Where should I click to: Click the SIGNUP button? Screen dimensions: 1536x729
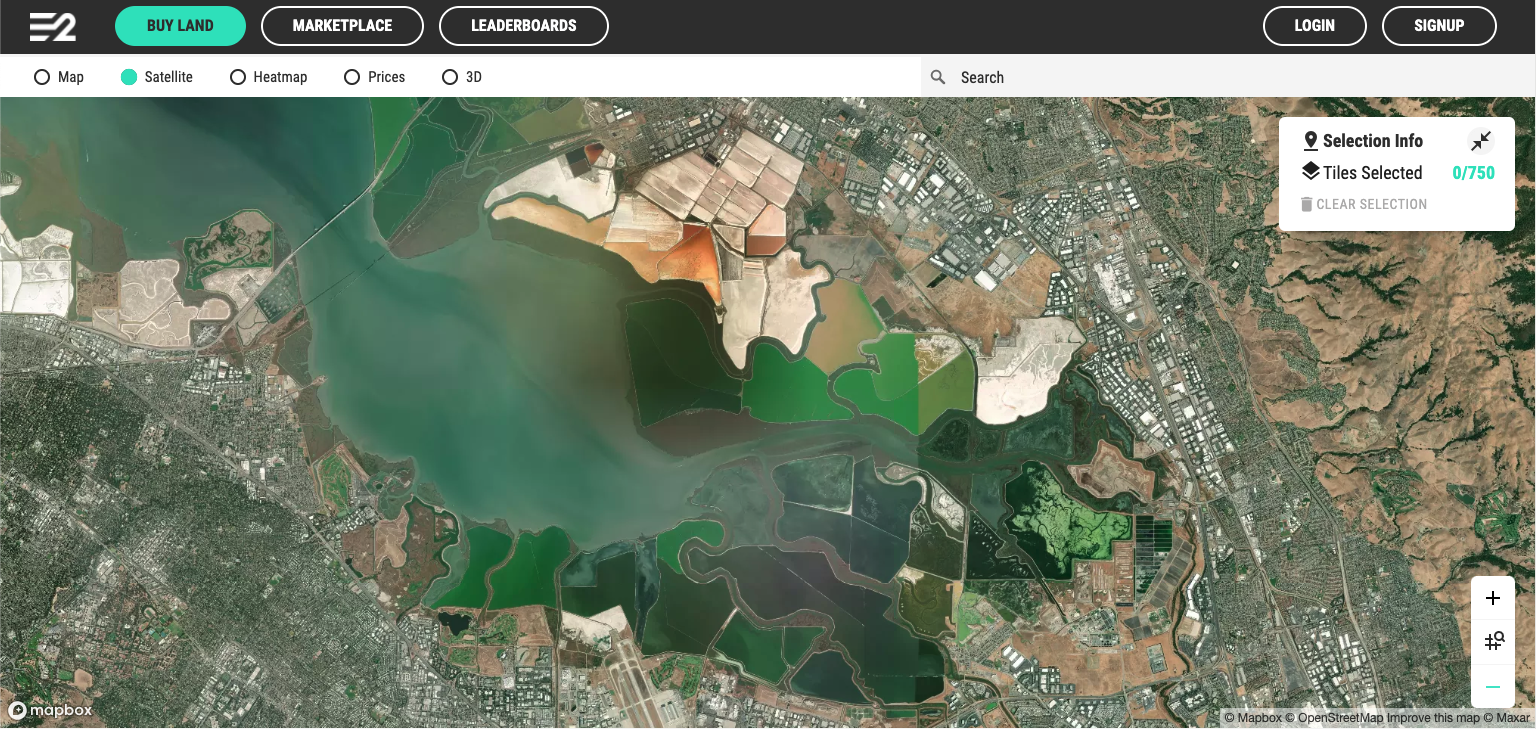click(1439, 25)
